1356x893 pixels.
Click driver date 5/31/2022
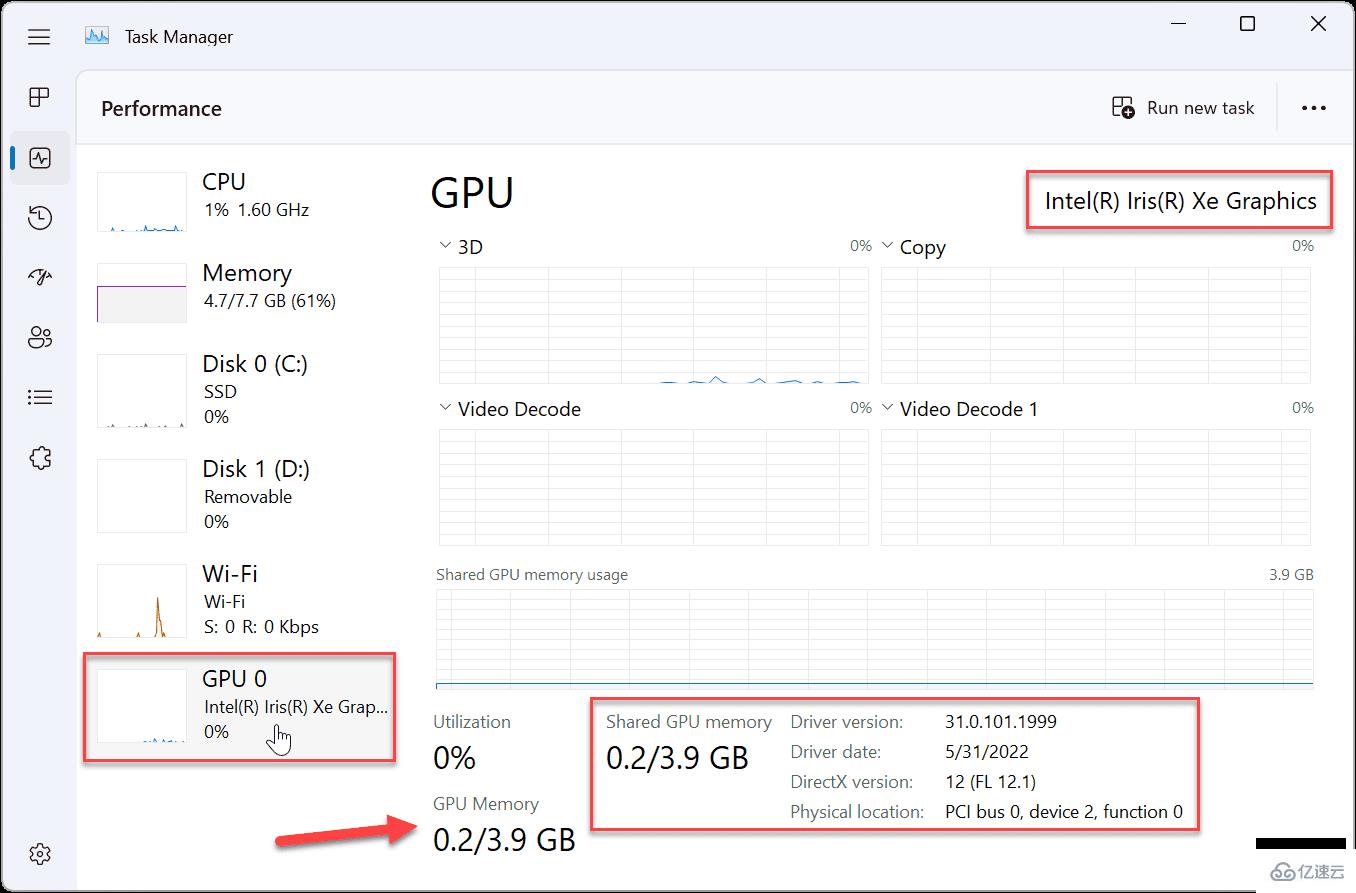pyautogui.click(x=986, y=751)
